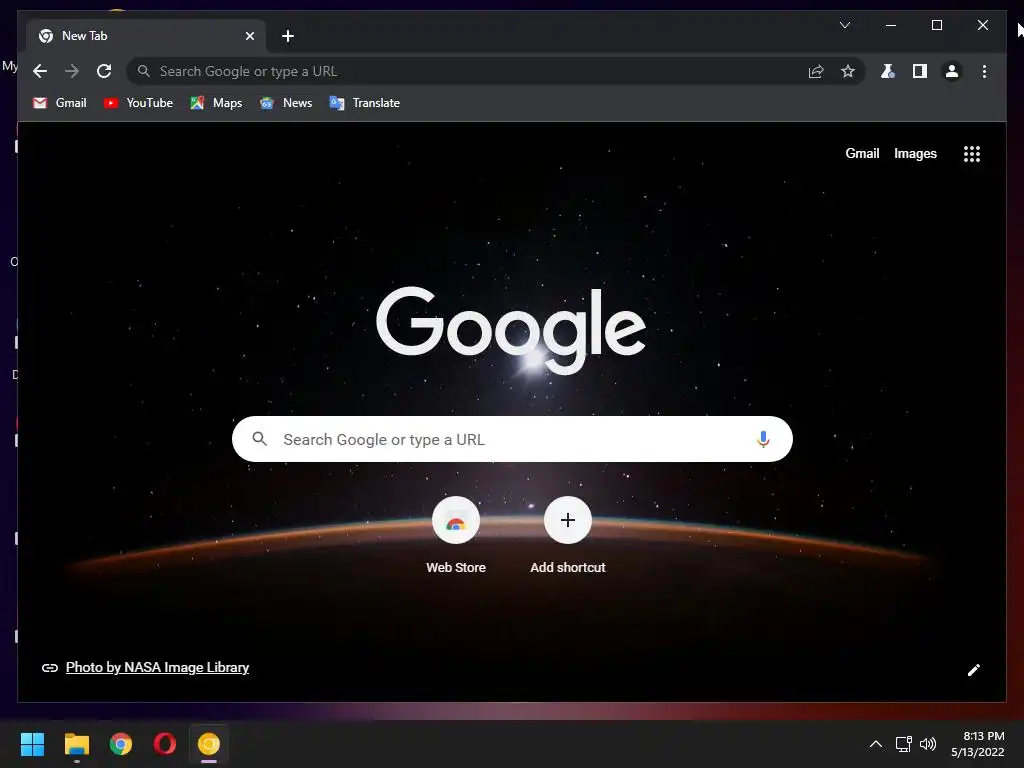Open the Windows Start menu
Image resolution: width=1024 pixels, height=768 pixels.
coord(32,744)
